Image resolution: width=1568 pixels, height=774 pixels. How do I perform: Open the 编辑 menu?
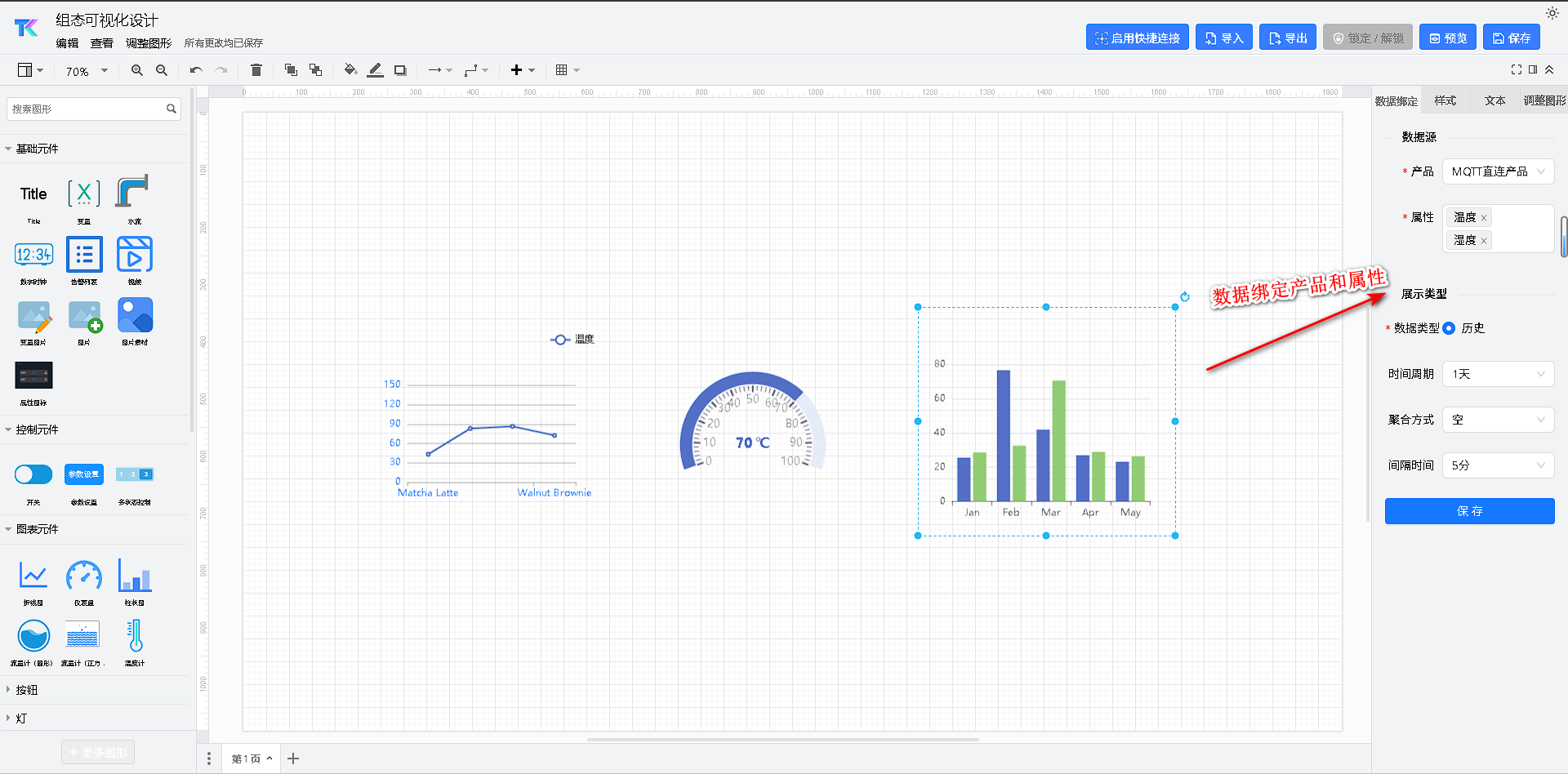click(x=67, y=43)
